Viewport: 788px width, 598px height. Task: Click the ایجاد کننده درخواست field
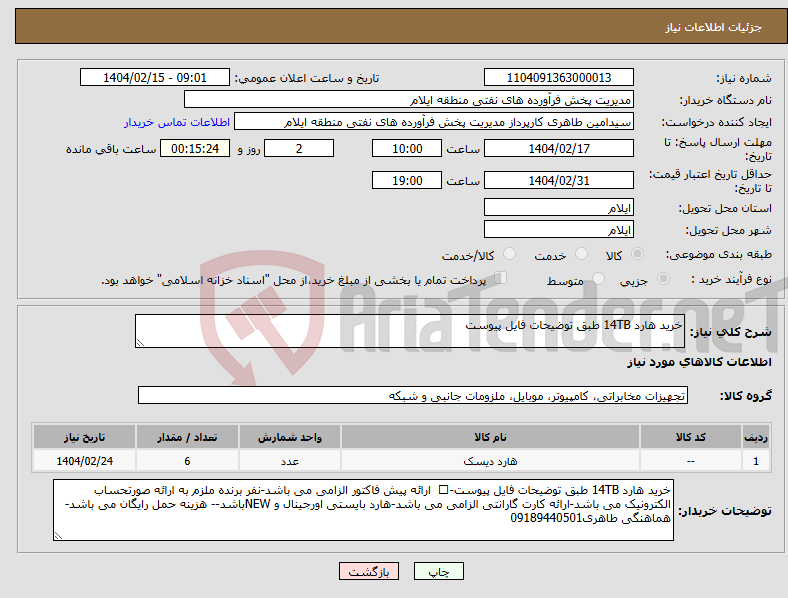click(x=434, y=122)
